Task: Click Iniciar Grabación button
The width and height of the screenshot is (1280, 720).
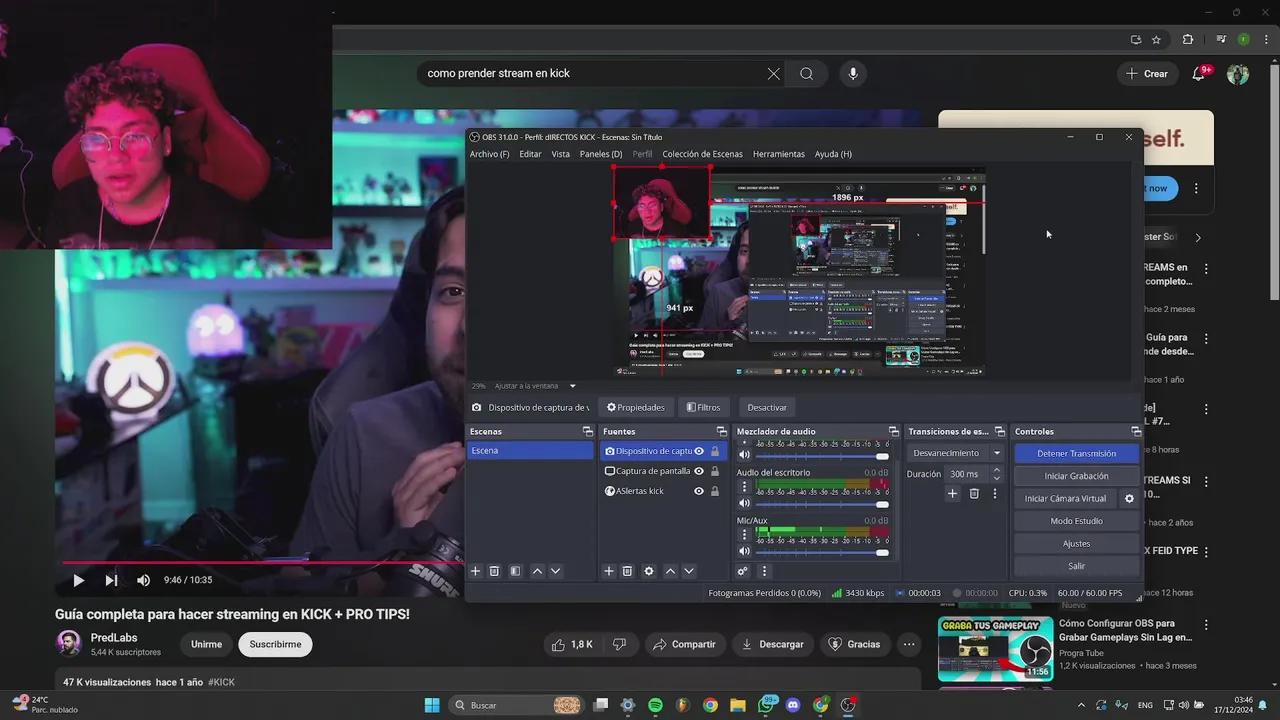Action: pyautogui.click(x=1077, y=476)
